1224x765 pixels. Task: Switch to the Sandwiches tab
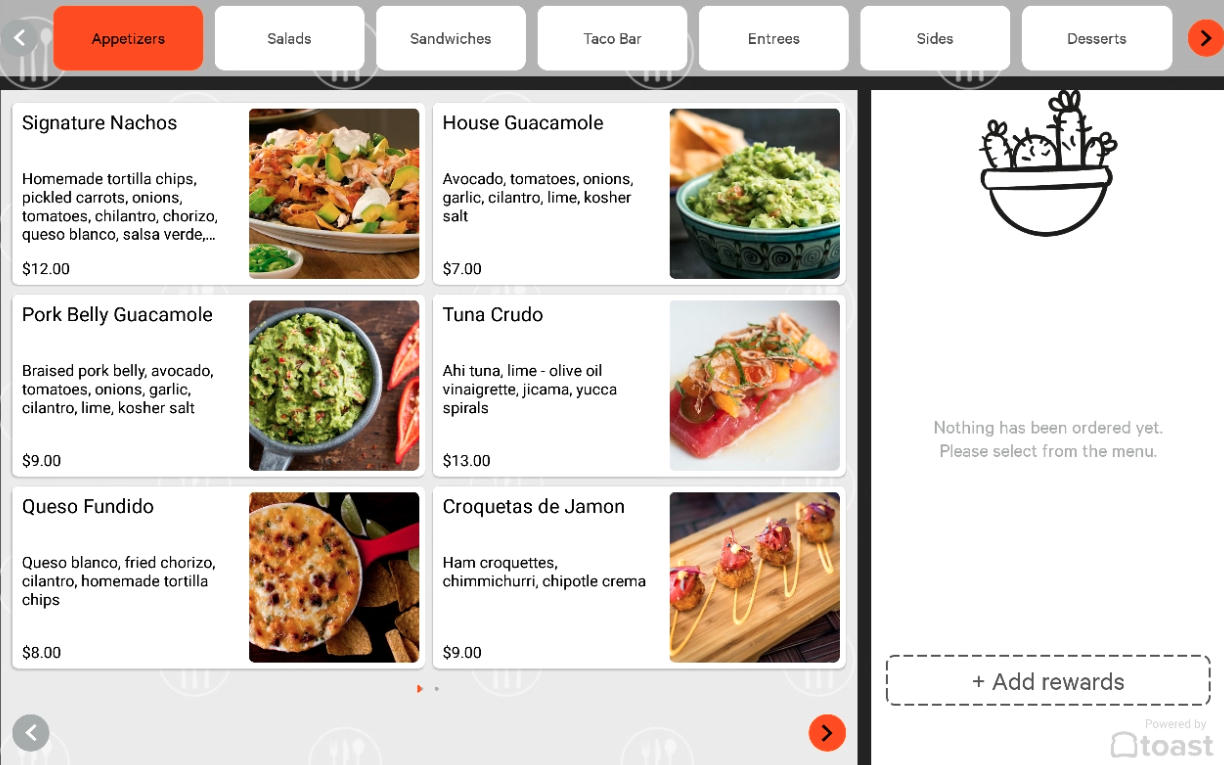[x=451, y=38]
